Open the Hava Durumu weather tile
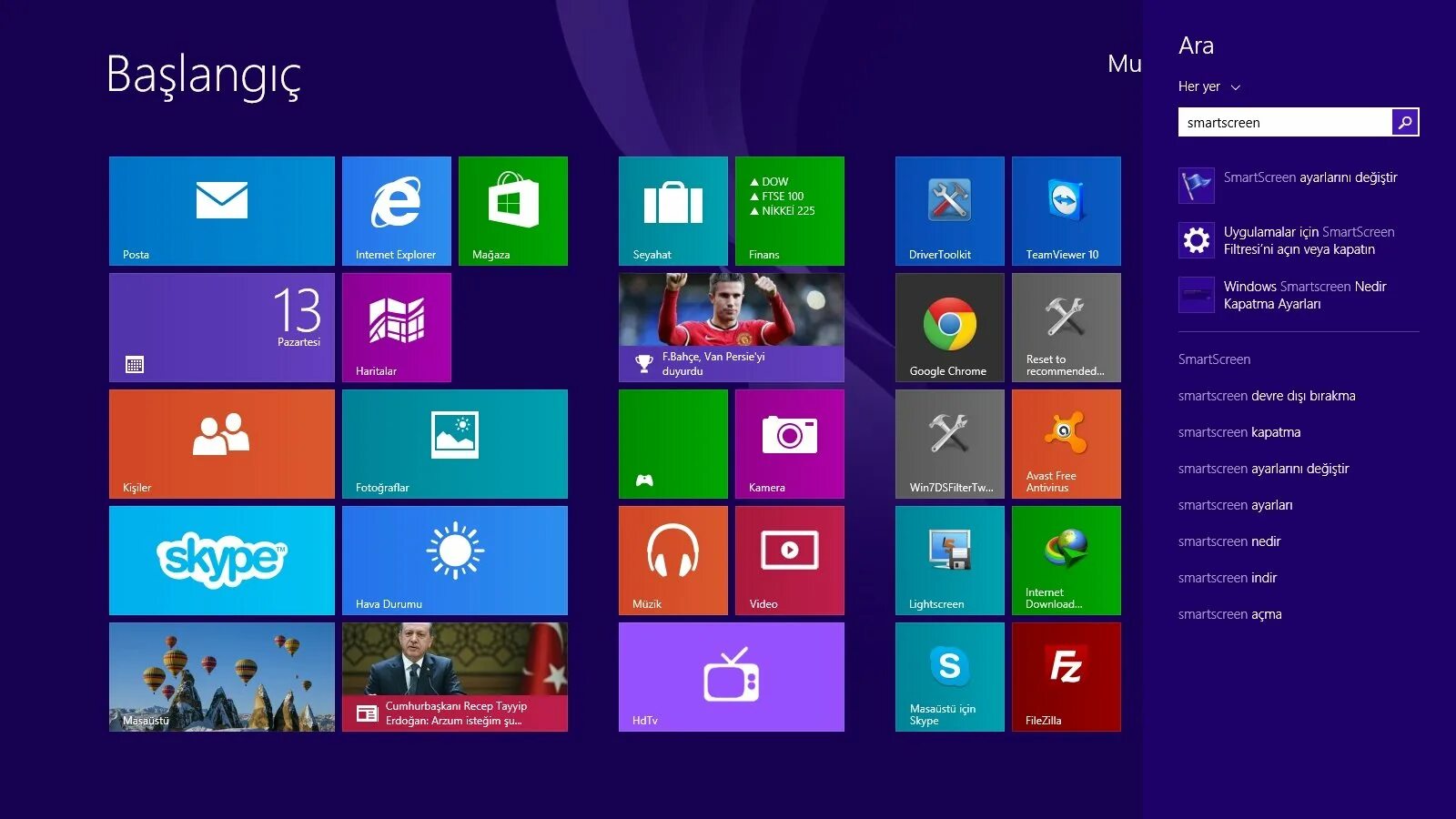The image size is (1456, 819). tap(455, 561)
